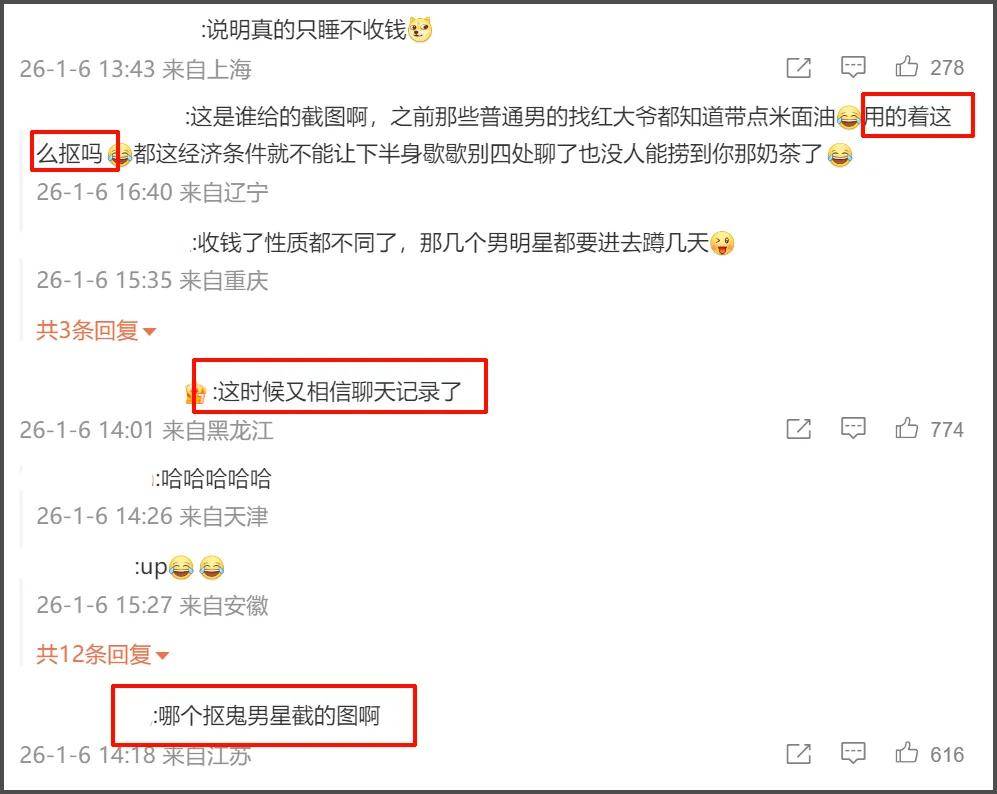Screen dimensions: 997x794
Task: Select comment 这时候又相信聊天记录了
Action: 340,392
